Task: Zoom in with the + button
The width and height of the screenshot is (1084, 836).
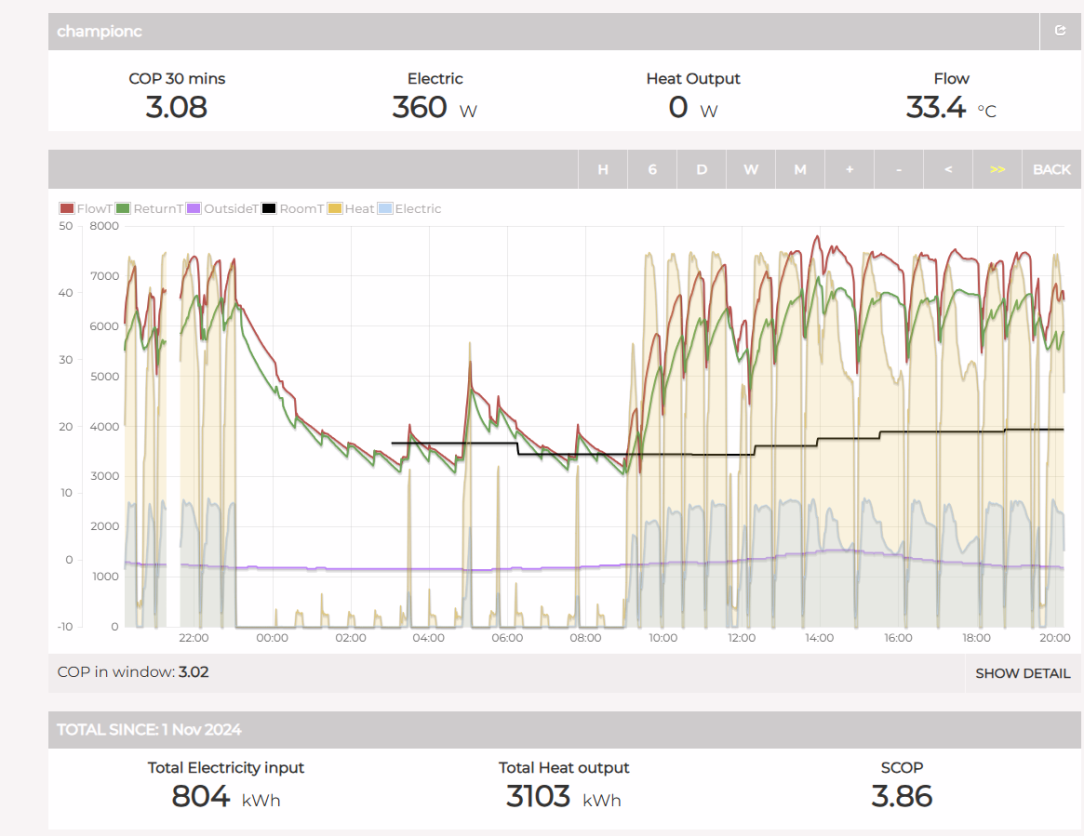Action: (849, 169)
